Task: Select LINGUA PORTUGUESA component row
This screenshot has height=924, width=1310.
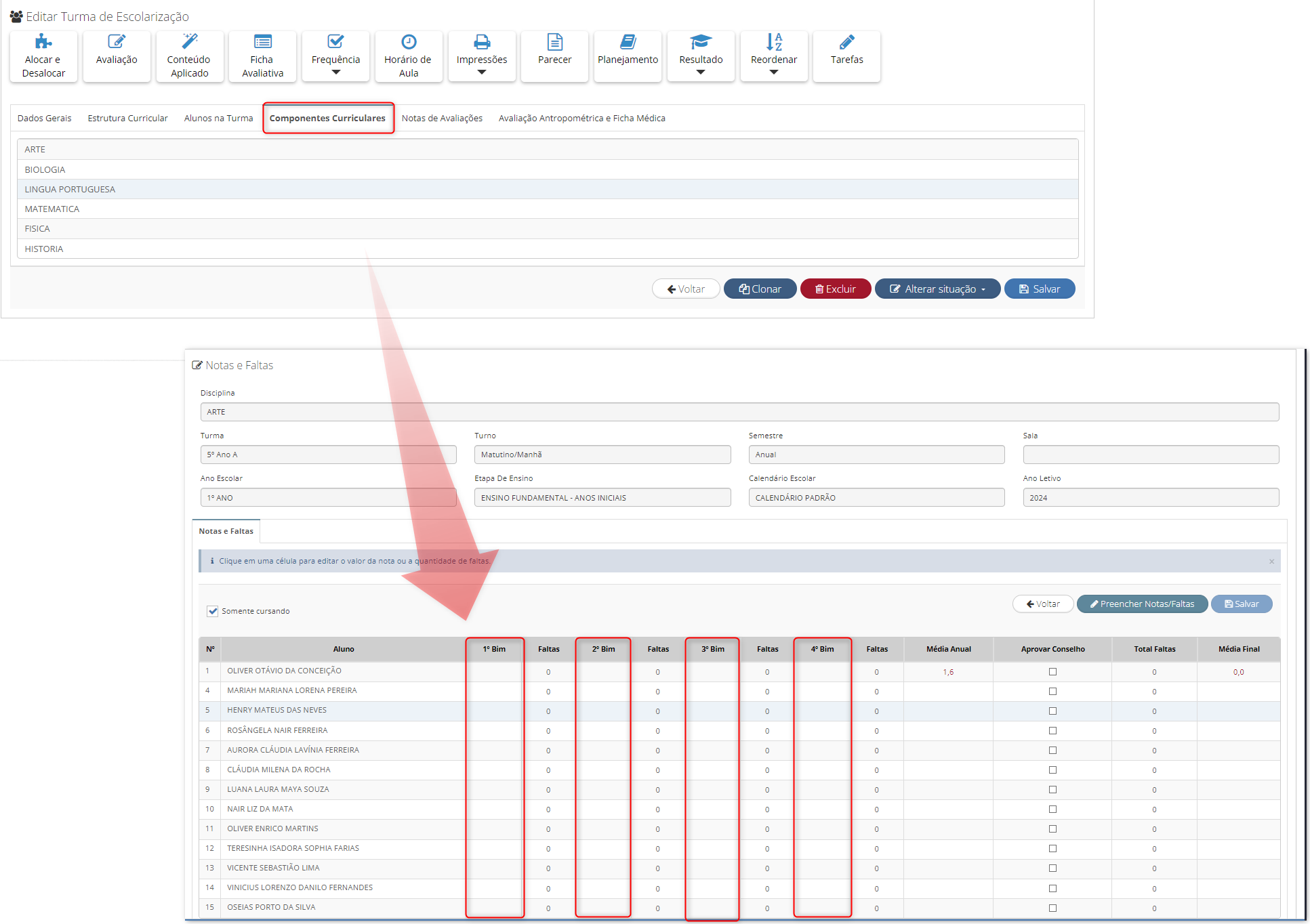Action: coord(70,189)
